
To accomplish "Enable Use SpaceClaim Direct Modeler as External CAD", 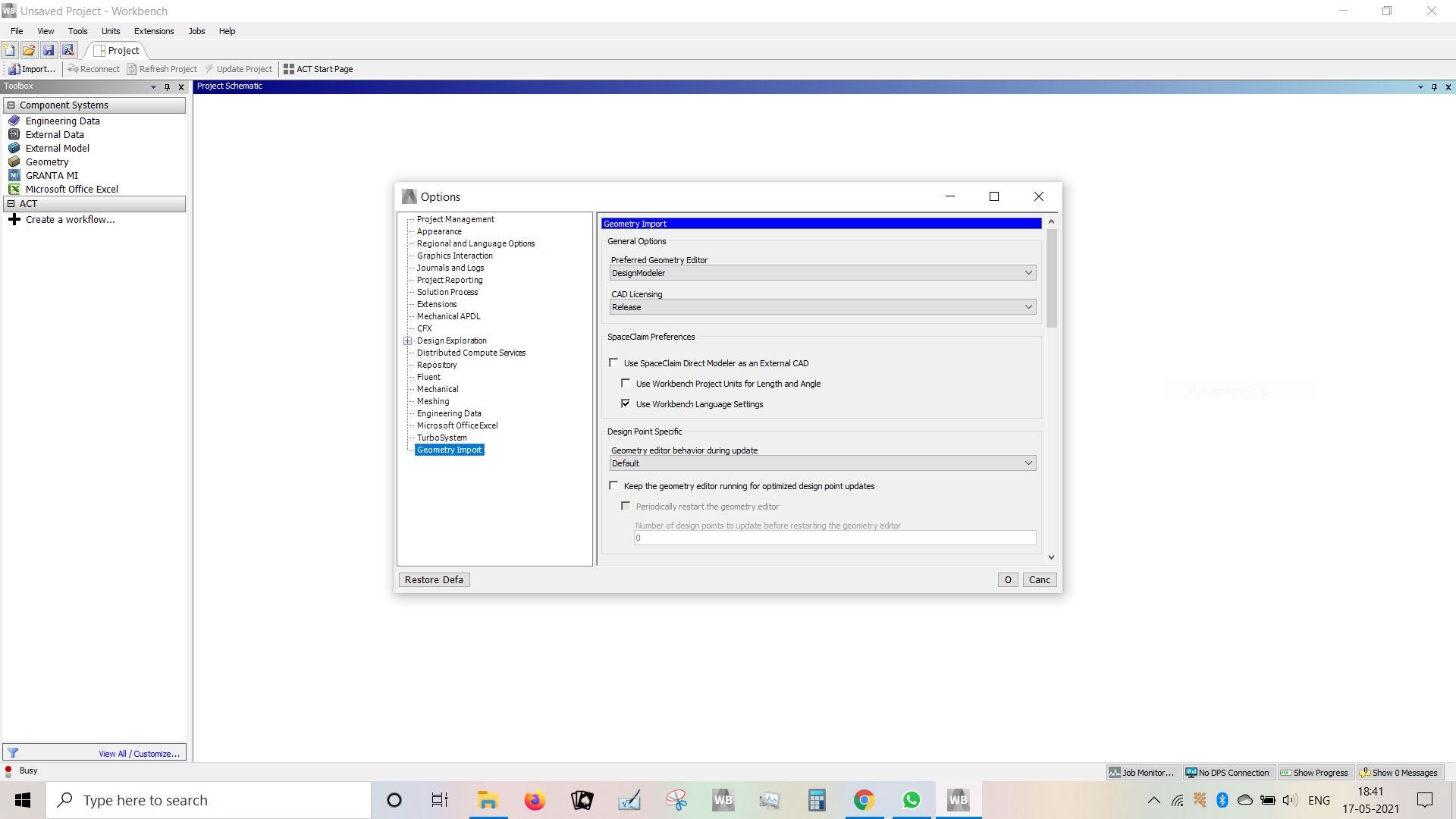I will coord(613,363).
